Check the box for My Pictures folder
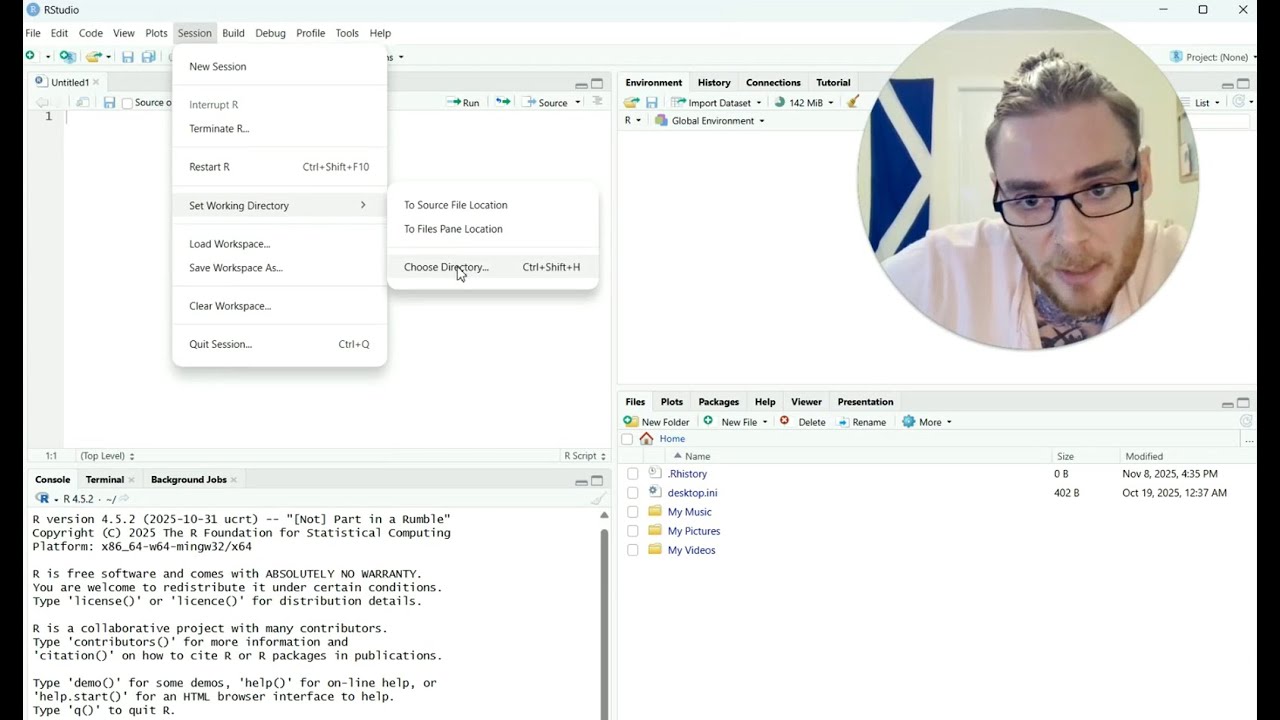1280x720 pixels. point(632,531)
